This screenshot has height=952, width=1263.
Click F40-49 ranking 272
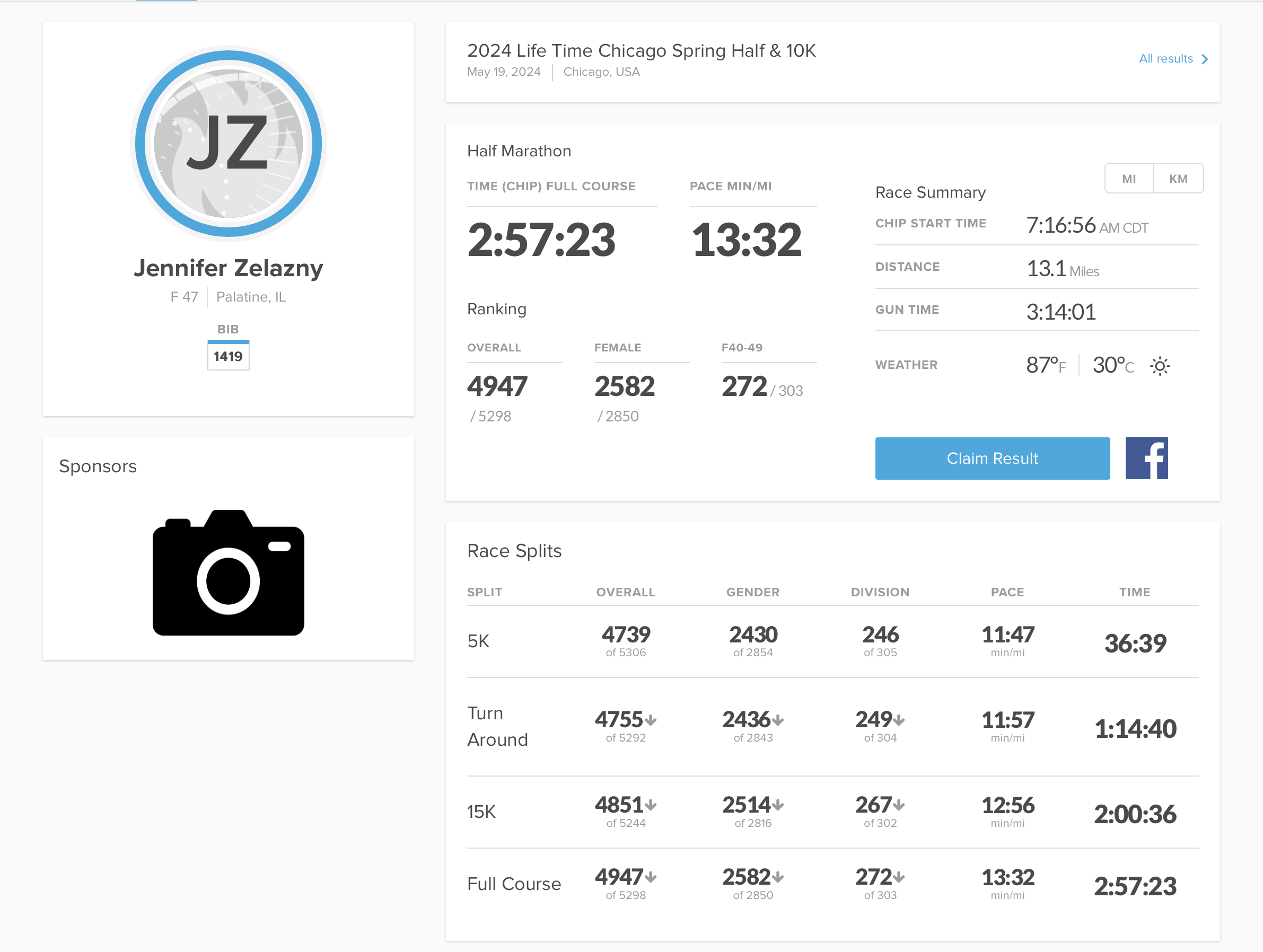pyautogui.click(x=744, y=386)
